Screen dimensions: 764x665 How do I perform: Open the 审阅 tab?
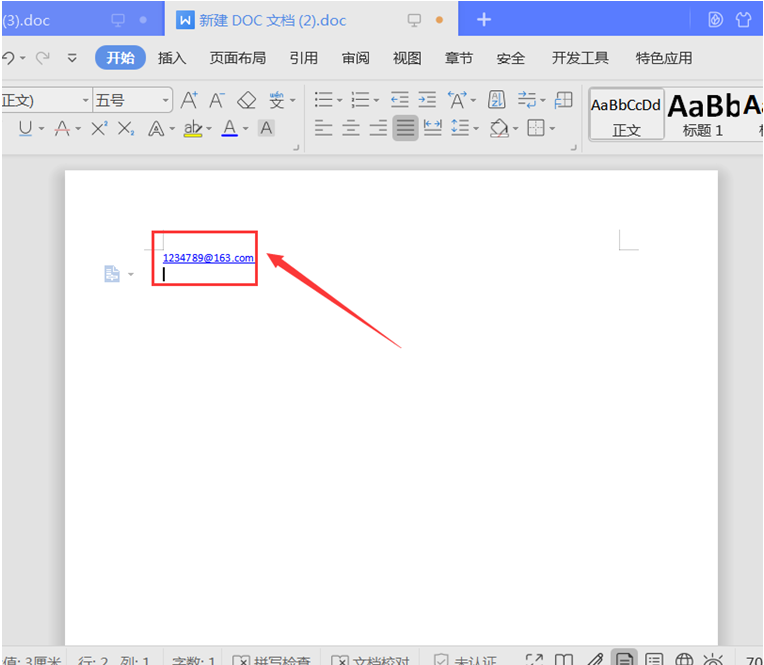tap(356, 58)
